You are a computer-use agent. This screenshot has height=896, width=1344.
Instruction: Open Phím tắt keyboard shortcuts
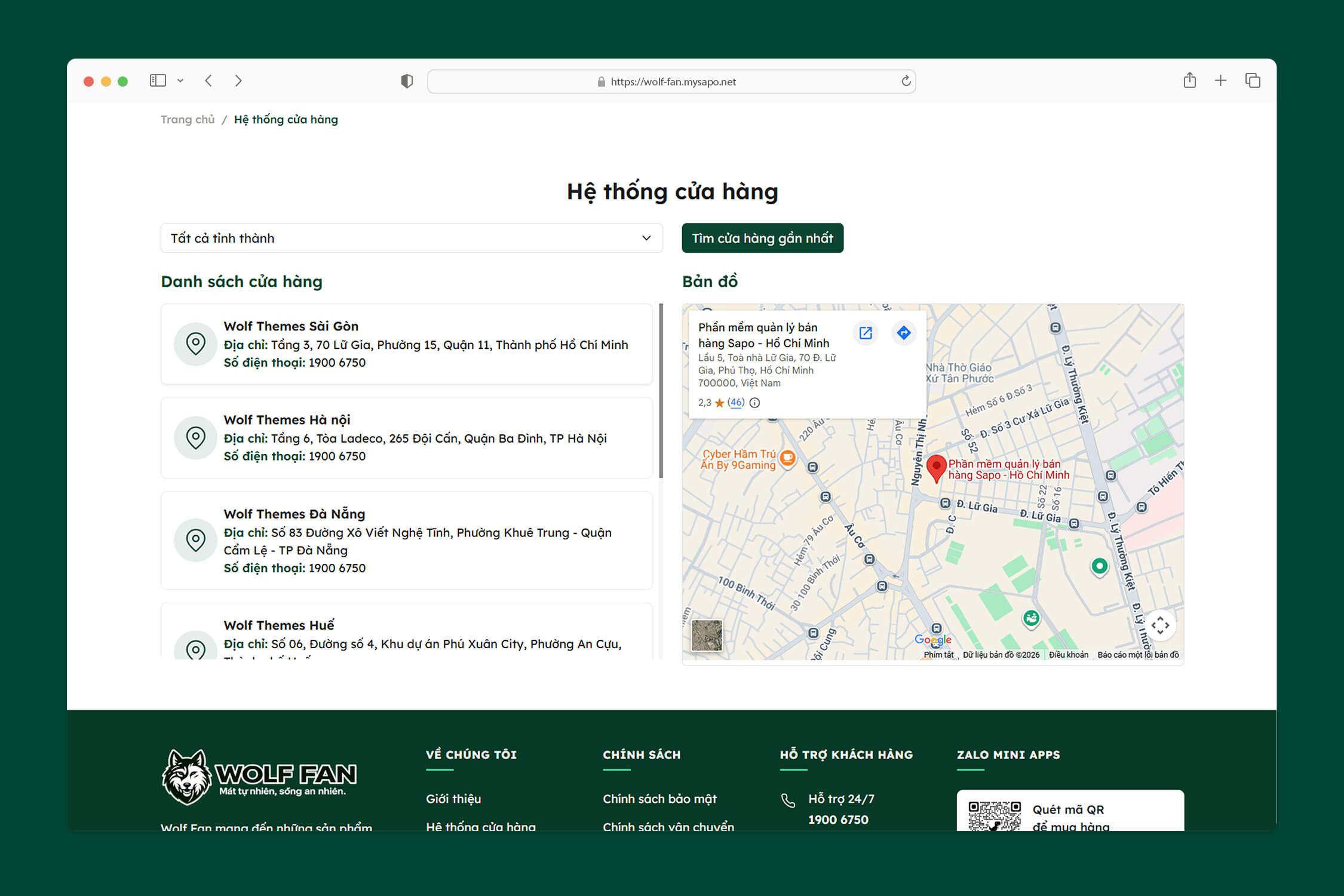[x=939, y=655]
